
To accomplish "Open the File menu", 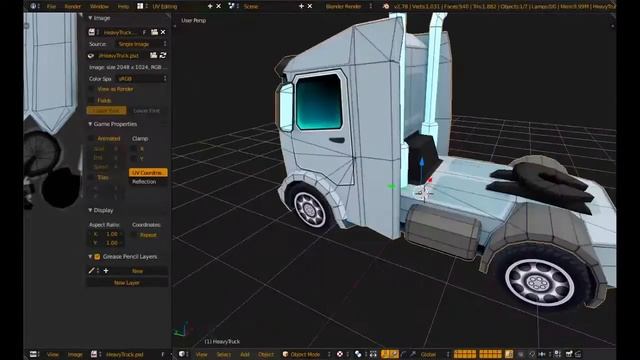I will [51, 6].
